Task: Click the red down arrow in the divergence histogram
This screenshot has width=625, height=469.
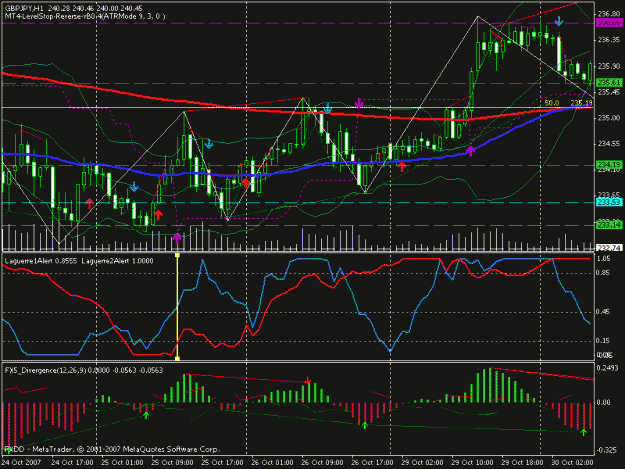Action: (x=307, y=380)
